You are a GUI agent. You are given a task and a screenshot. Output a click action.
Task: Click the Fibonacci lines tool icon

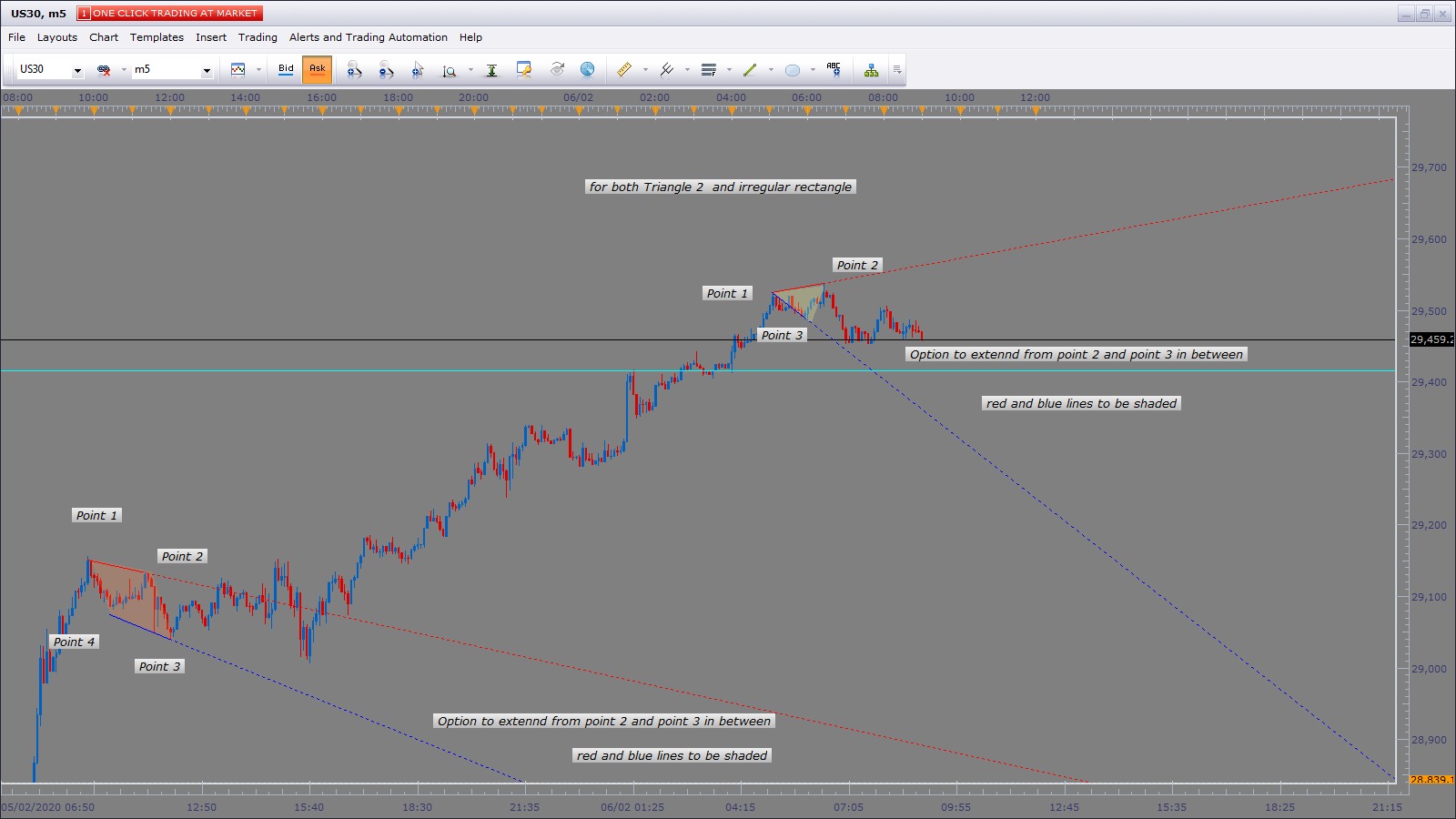tap(709, 69)
